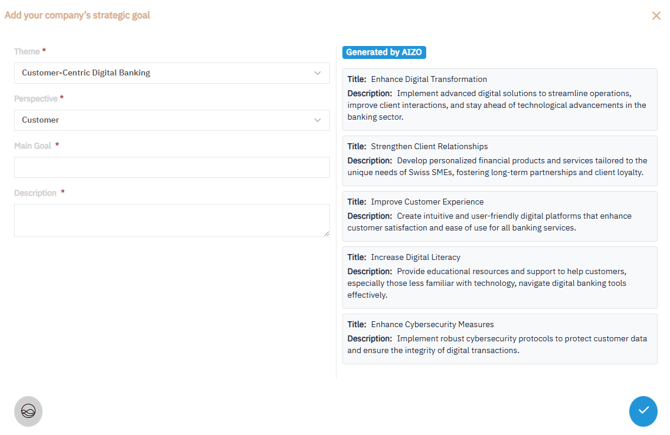Click the Theme field label
670x435 pixels.
coord(27,51)
